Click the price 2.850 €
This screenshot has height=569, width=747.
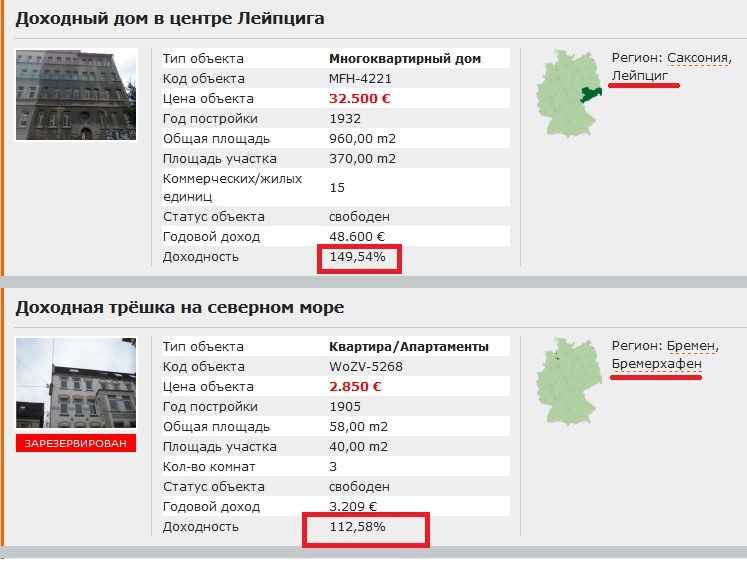tap(355, 387)
